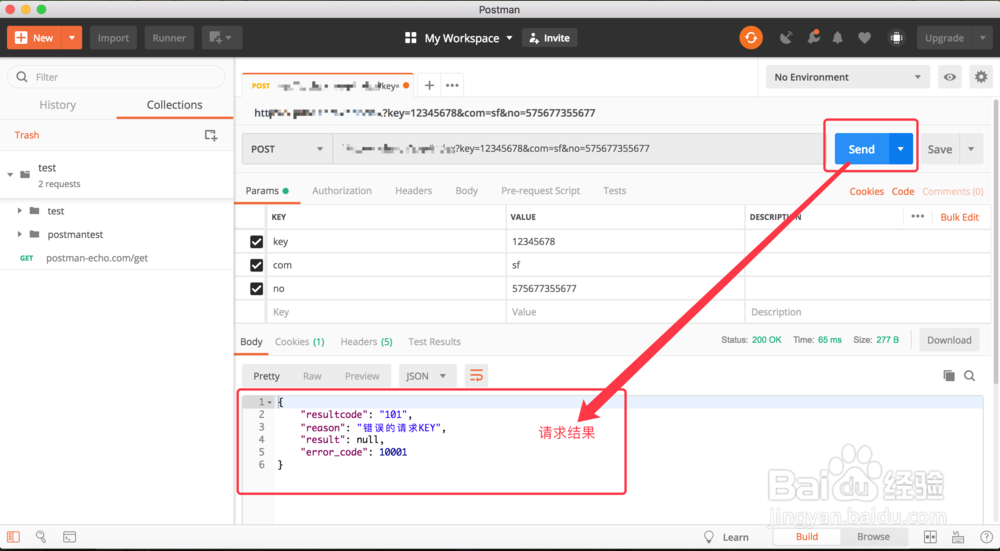Collapse the test collection
The image size is (1000, 551).
point(10,174)
